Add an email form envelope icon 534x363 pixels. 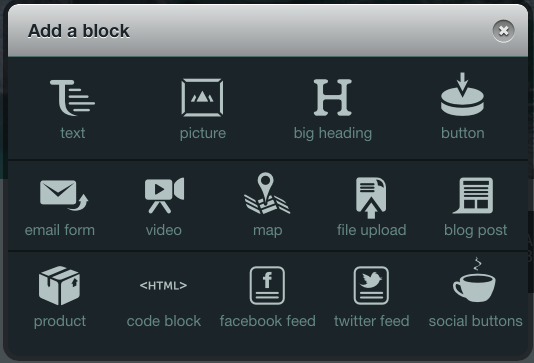coord(64,195)
